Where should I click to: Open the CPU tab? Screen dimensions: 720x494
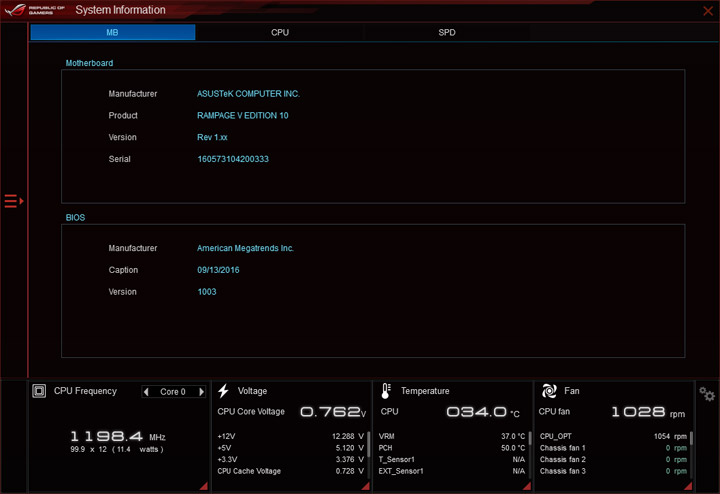click(280, 32)
